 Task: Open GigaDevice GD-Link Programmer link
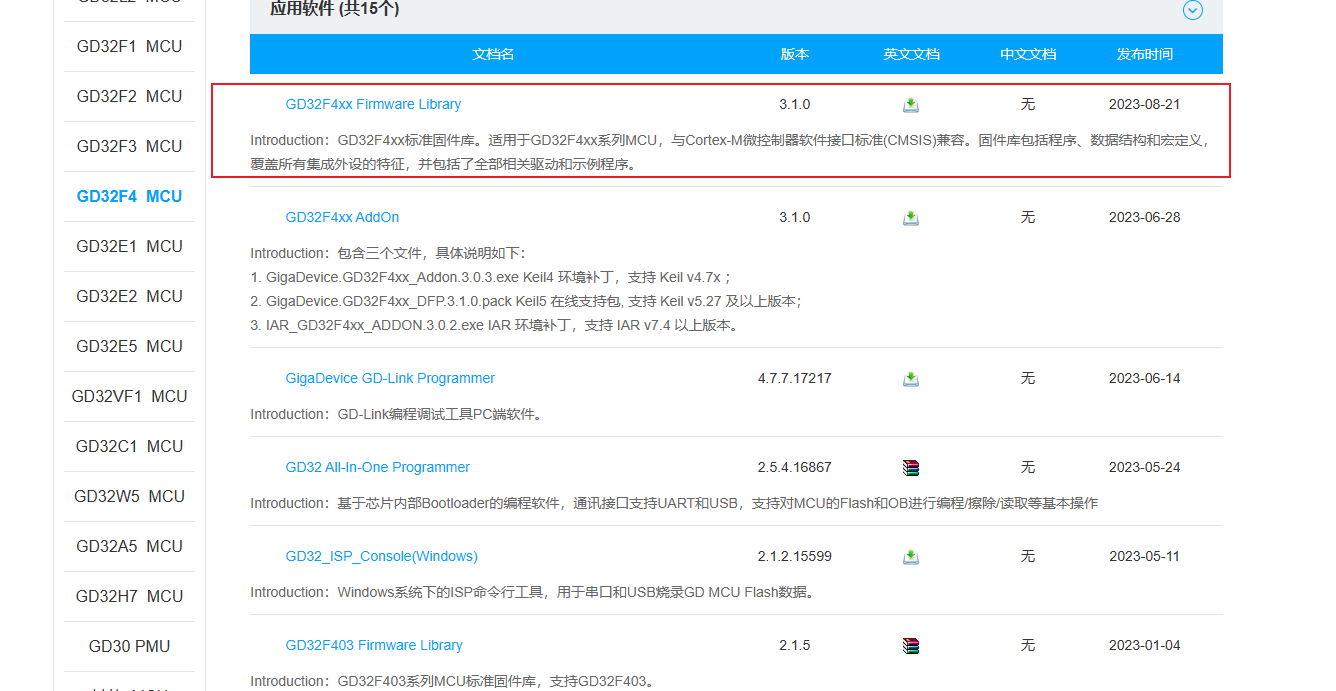click(390, 378)
